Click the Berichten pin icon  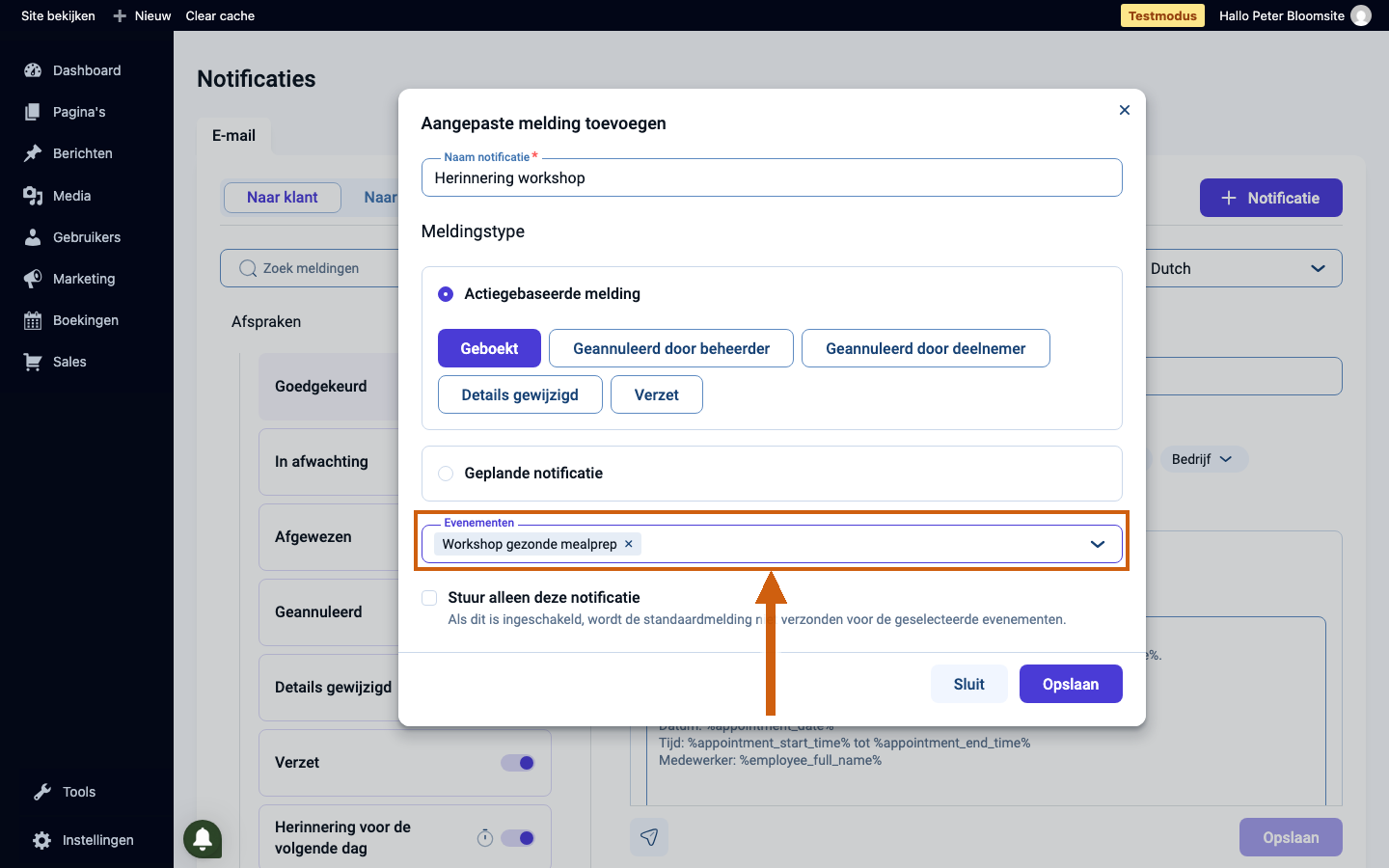point(33,153)
